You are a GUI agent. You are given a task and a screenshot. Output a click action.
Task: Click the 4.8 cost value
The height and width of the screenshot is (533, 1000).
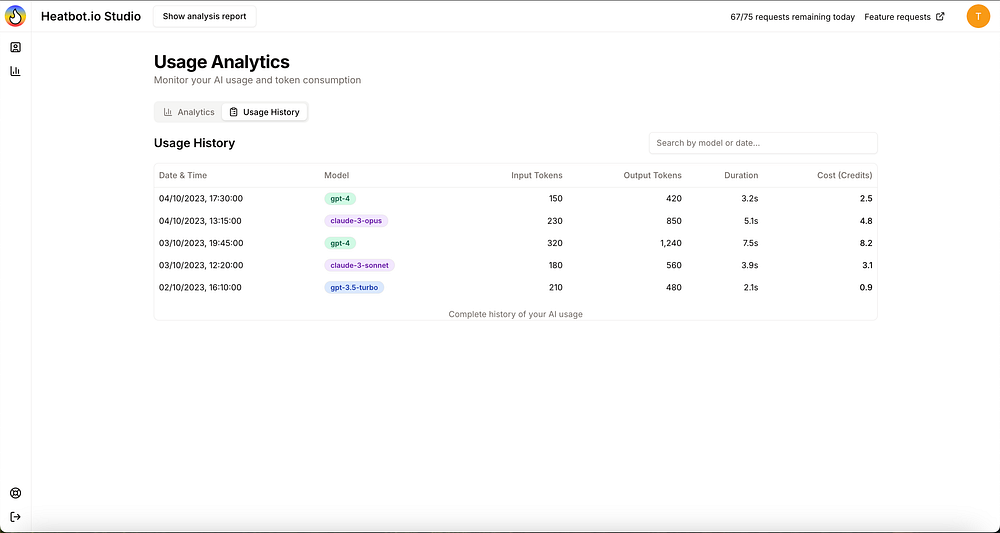coord(866,221)
